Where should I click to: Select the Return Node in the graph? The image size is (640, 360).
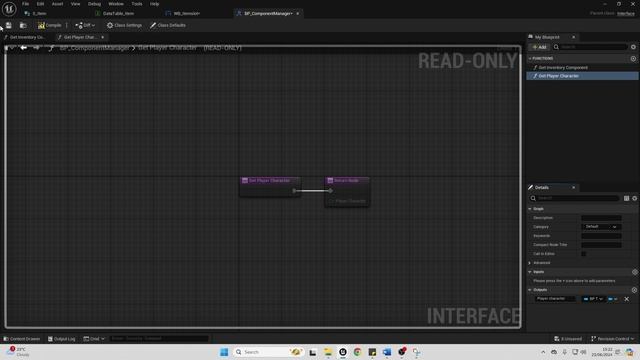coord(347,192)
